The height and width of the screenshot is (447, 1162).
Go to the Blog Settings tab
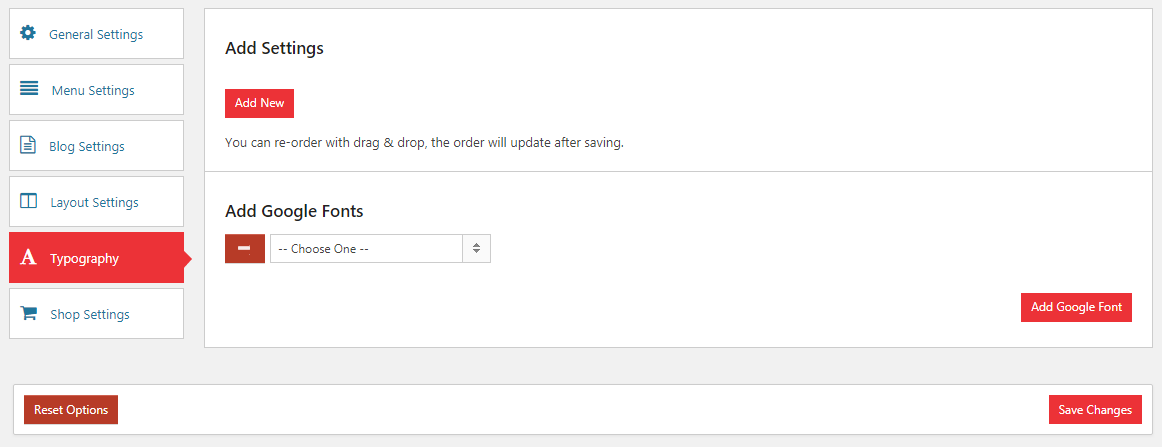[96, 145]
